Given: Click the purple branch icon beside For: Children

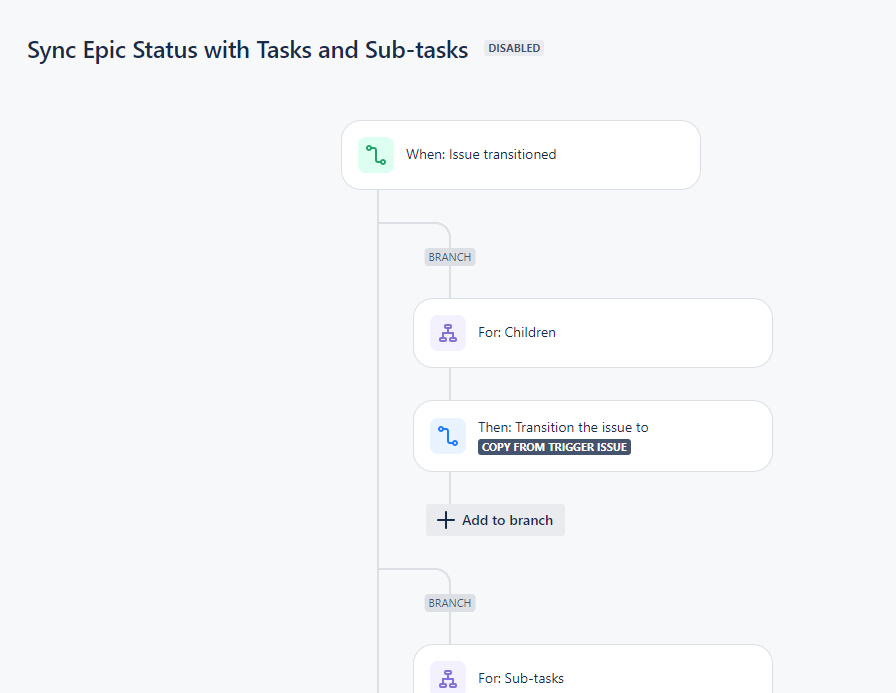Looking at the screenshot, I should (x=448, y=333).
